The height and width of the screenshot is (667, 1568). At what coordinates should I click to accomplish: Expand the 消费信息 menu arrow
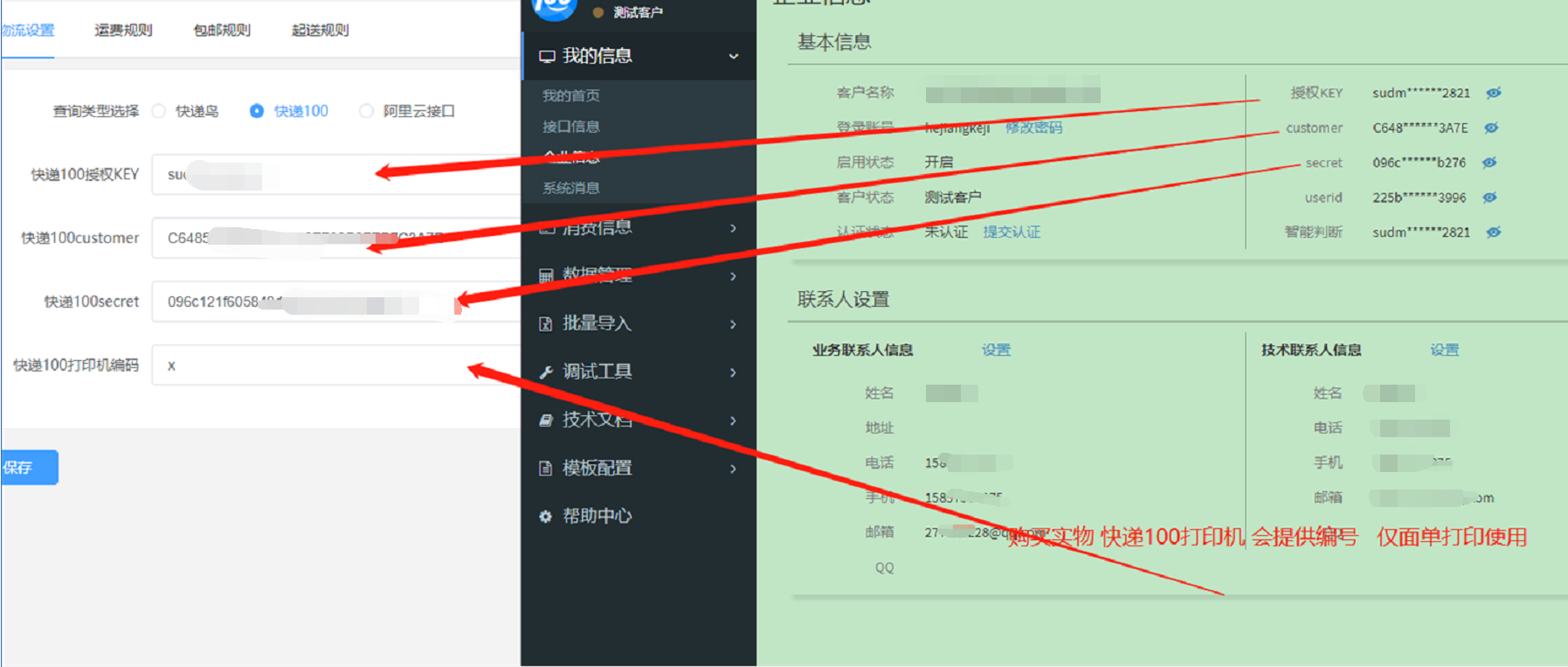734,228
